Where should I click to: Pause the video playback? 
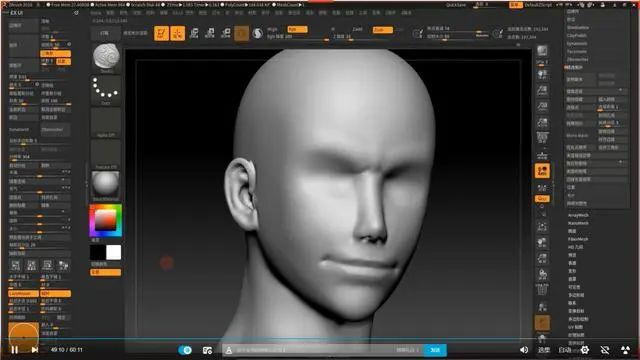coord(15,350)
